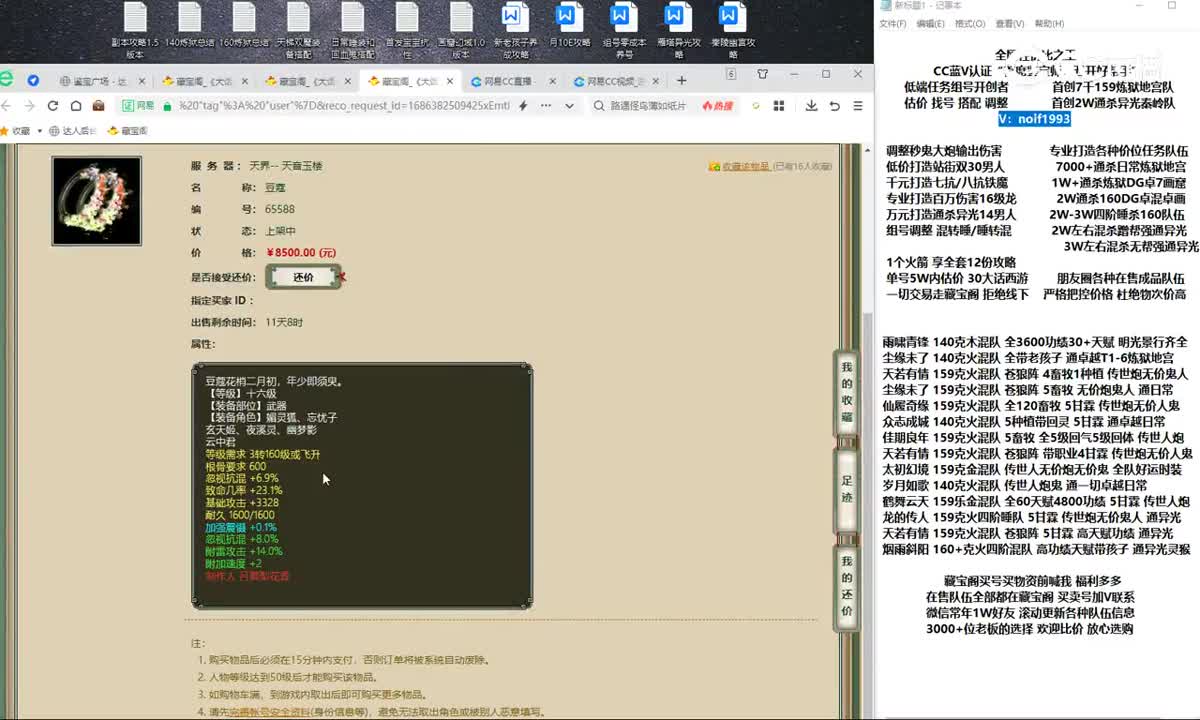
Task: Click the skin shirt icon in browser title bar
Action: pyautogui.click(x=763, y=74)
